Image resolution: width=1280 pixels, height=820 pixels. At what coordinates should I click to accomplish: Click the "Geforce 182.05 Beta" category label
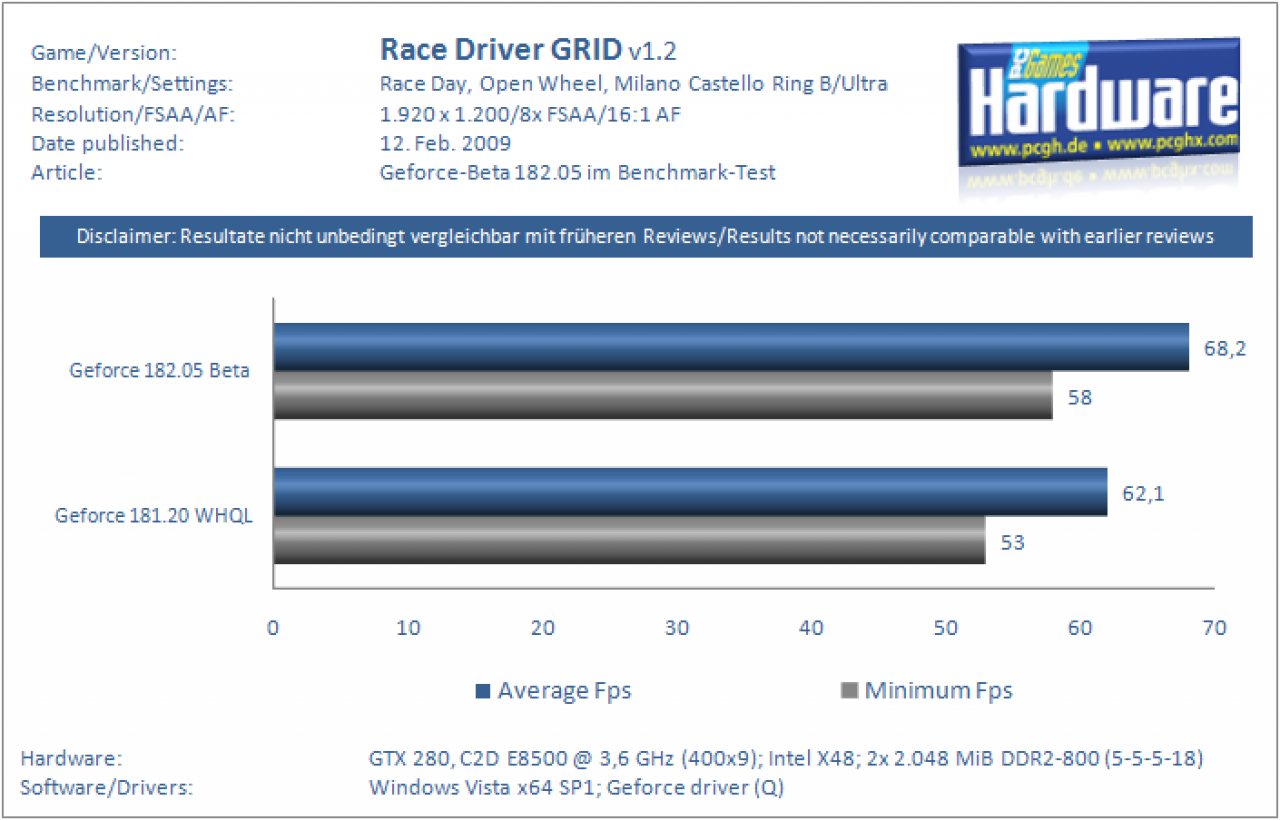[x=159, y=370]
